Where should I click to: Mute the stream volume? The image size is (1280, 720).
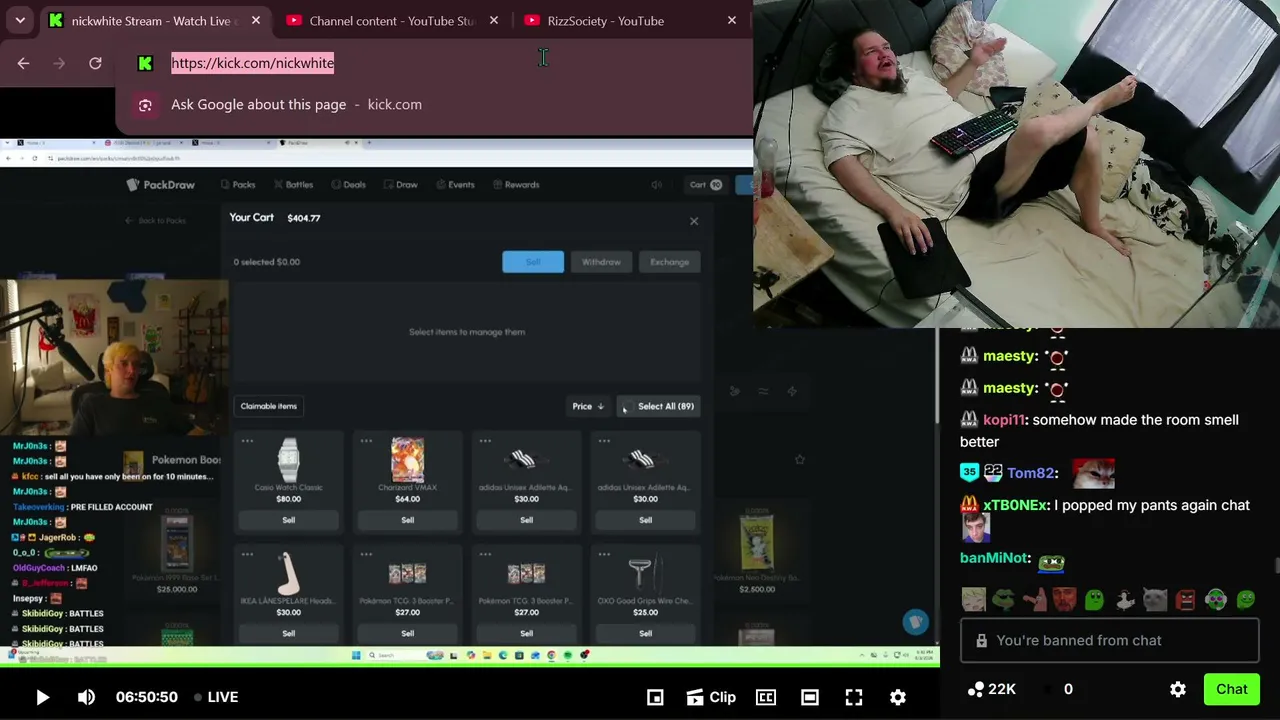[86, 697]
